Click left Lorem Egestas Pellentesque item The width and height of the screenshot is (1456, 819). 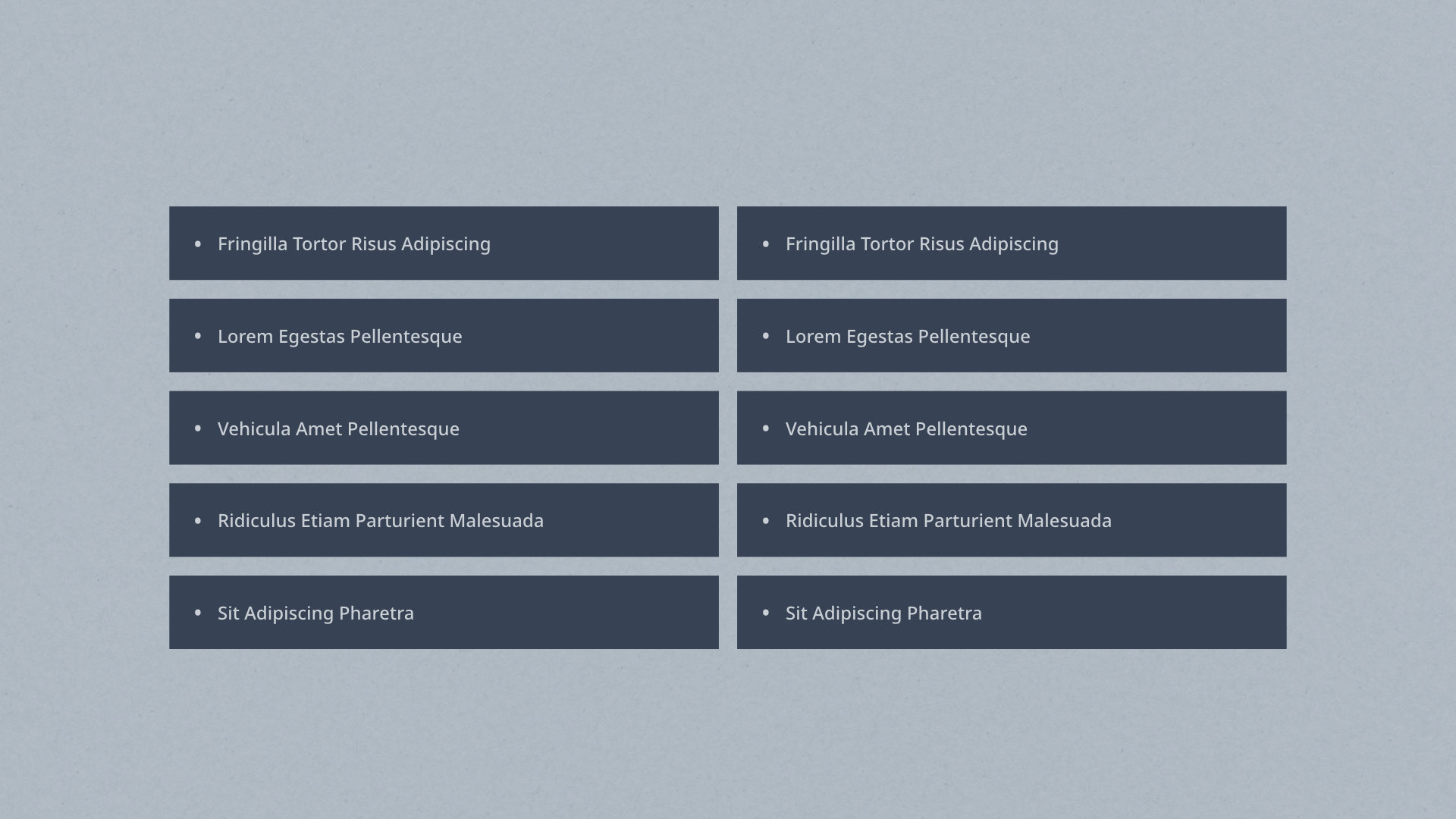click(x=444, y=336)
